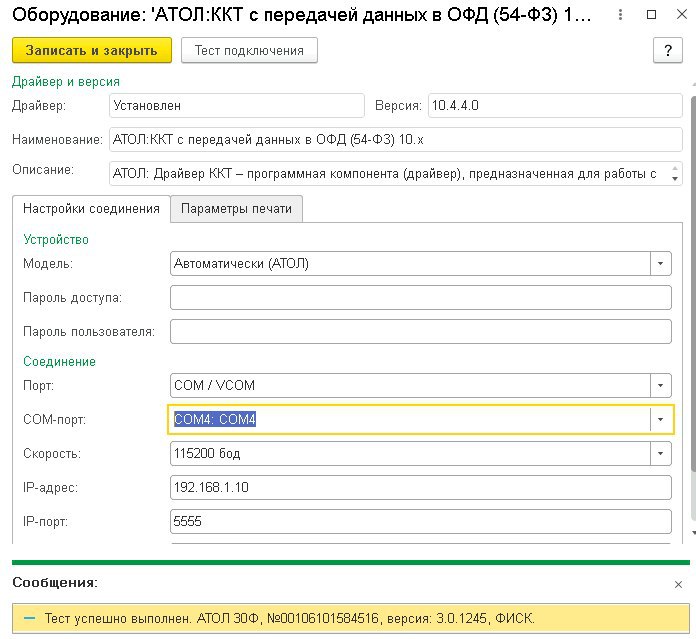Maximize the equipment settings window

(651, 15)
